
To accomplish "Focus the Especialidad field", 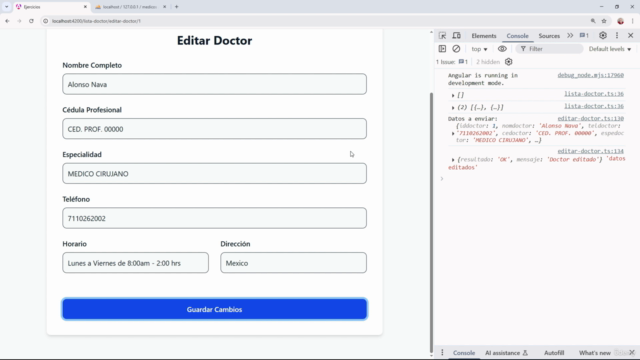I will pyautogui.click(x=215, y=173).
